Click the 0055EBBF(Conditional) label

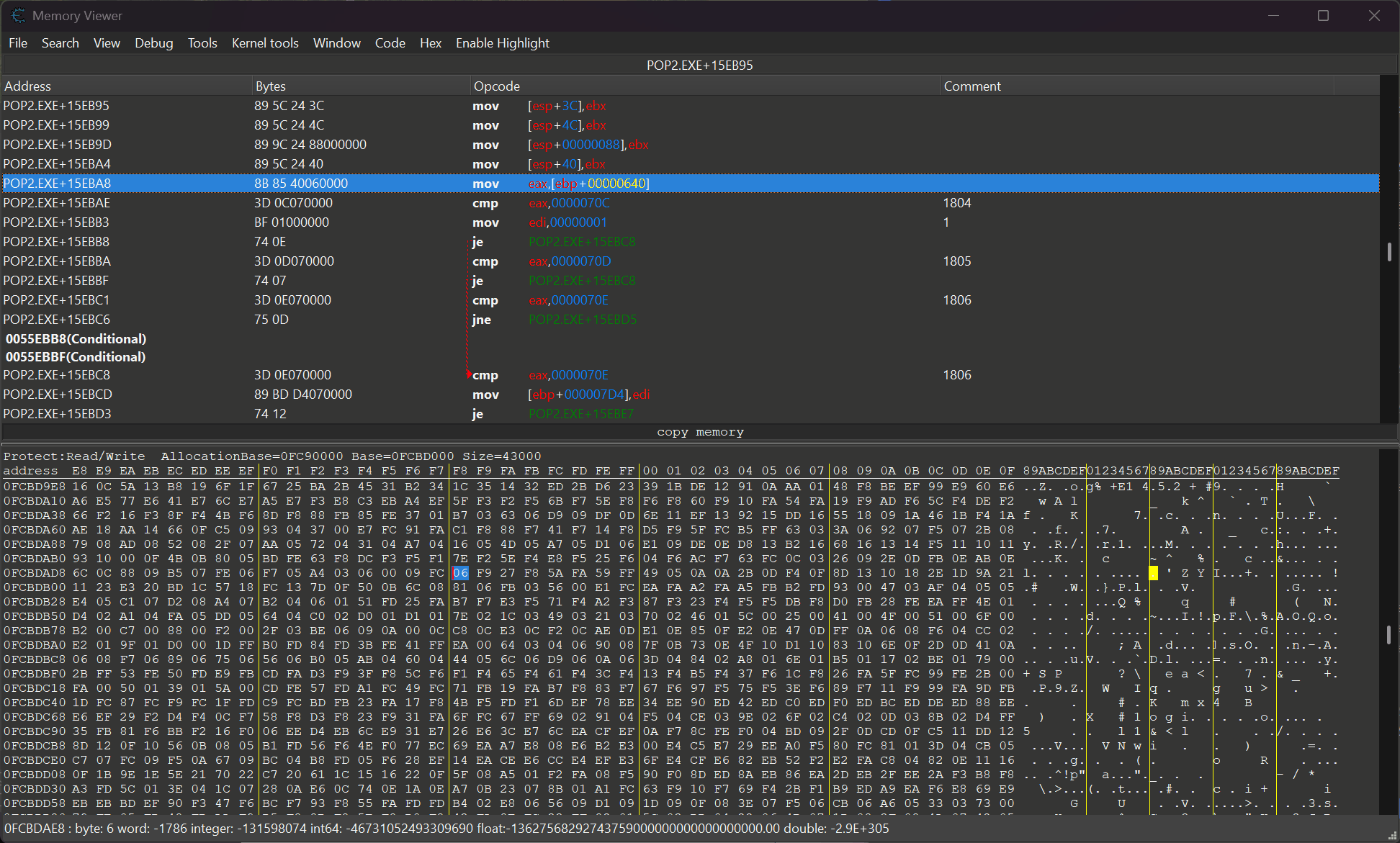pyautogui.click(x=76, y=357)
